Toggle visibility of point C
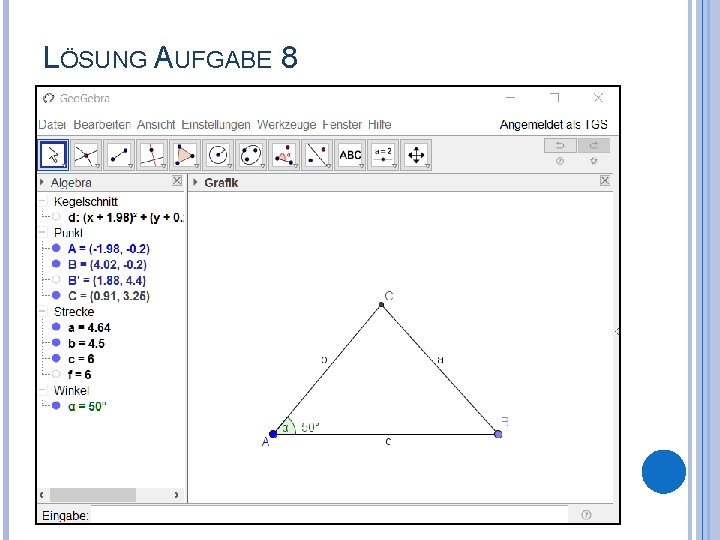The width and height of the screenshot is (720, 540). (x=56, y=295)
